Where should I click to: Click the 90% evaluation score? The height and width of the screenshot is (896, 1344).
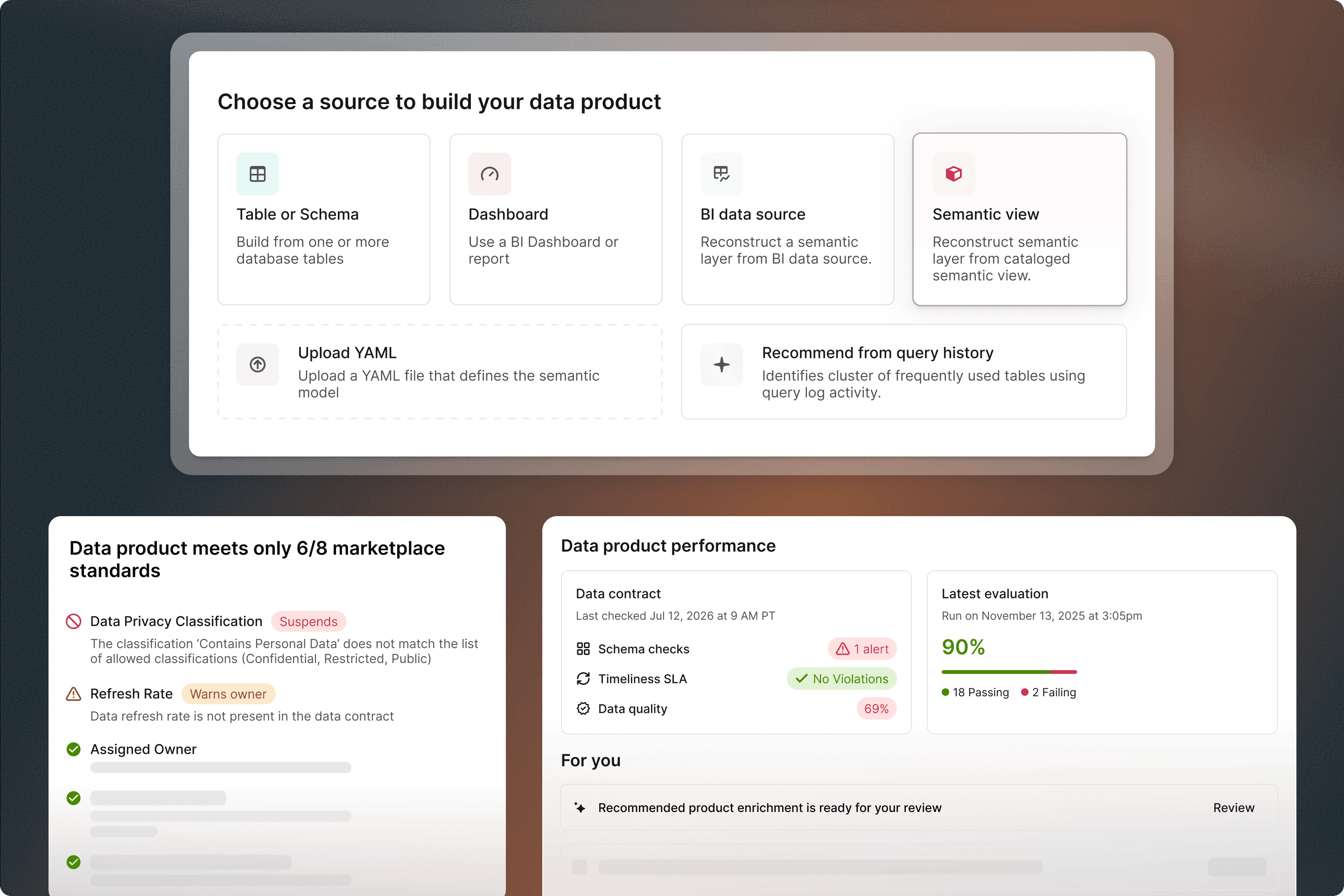click(963, 647)
